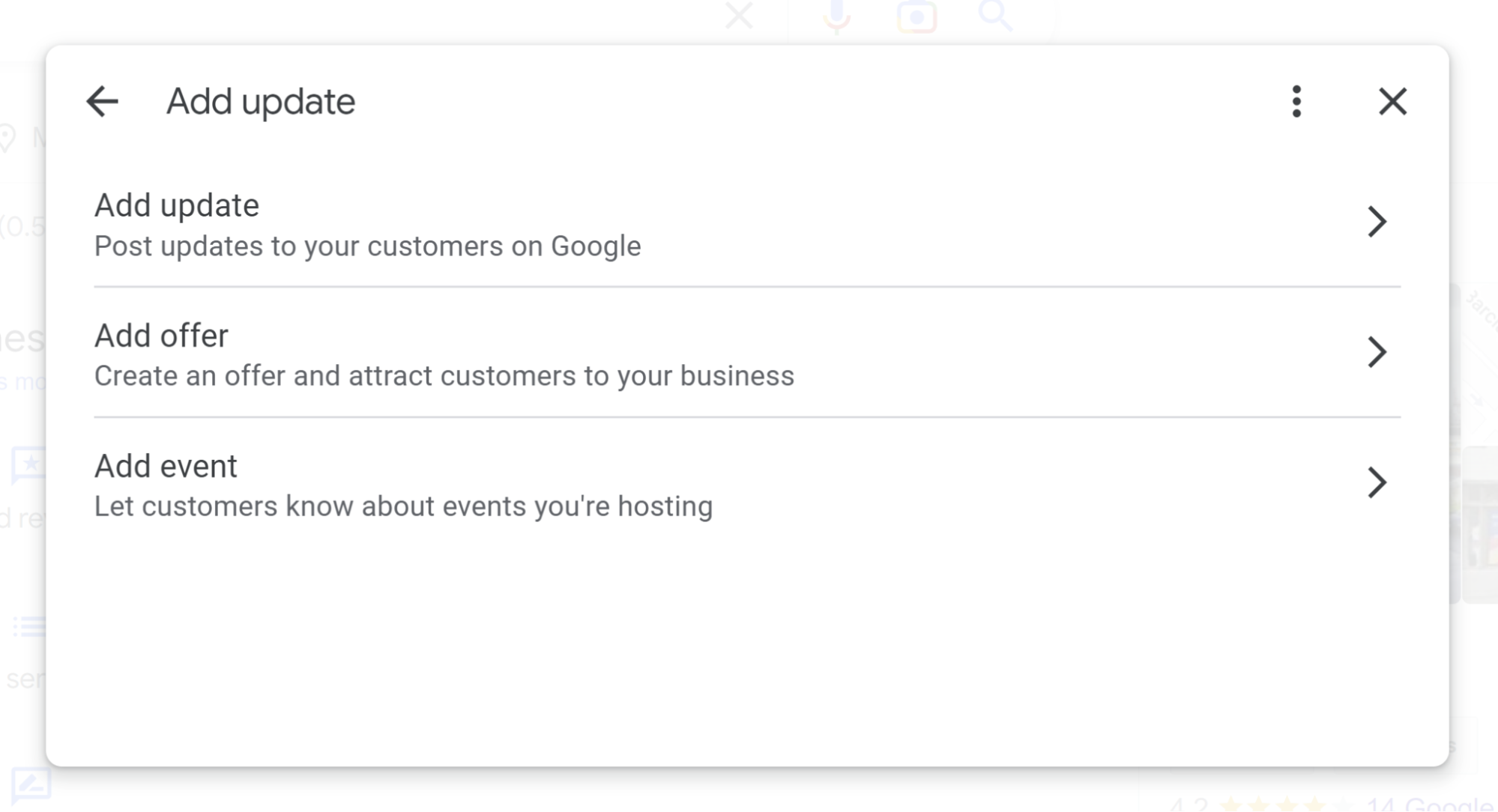Expand the Add update row chevron

click(1377, 222)
